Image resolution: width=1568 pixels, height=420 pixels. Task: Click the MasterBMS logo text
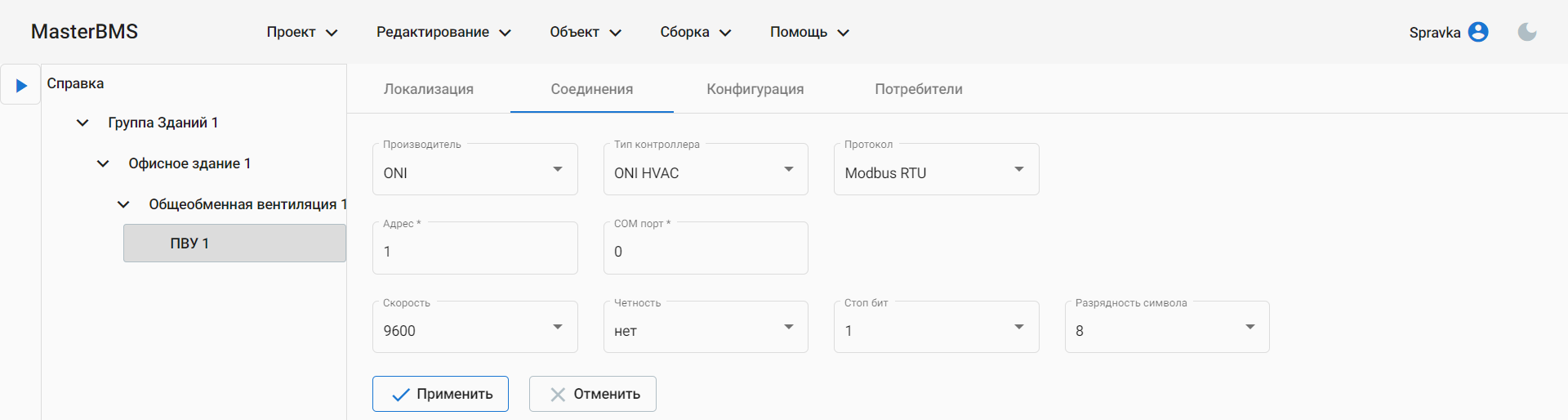(84, 32)
